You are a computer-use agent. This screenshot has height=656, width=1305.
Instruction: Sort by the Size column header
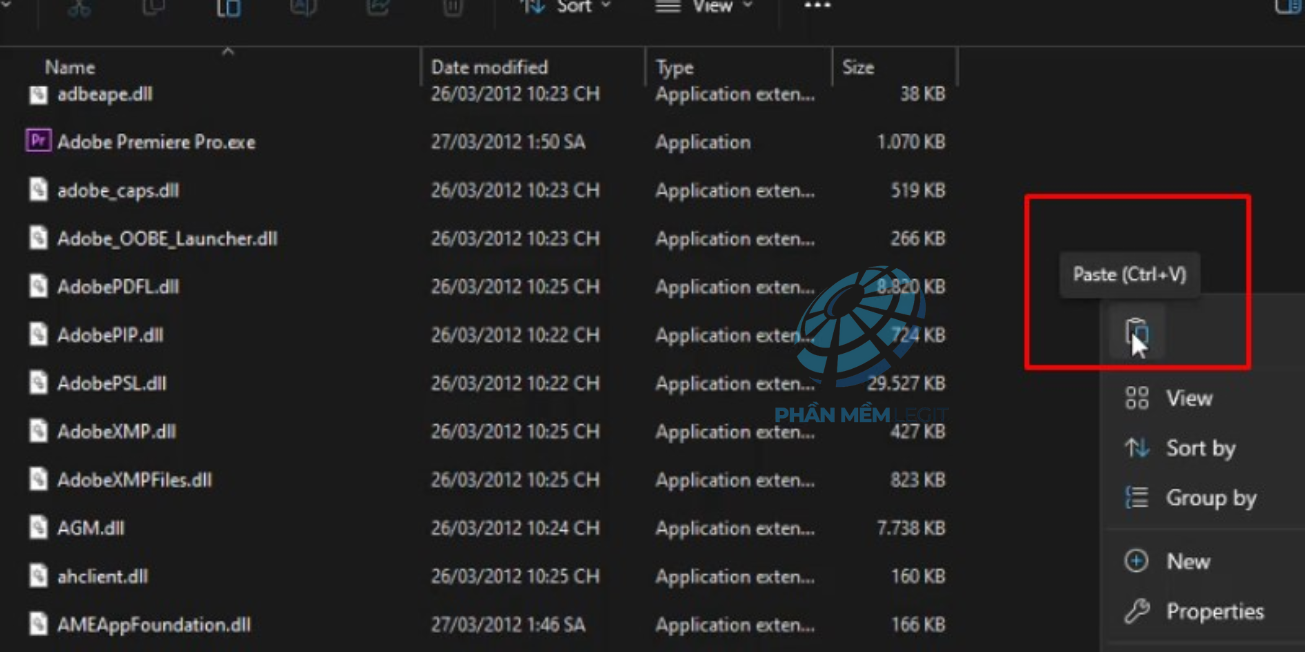tap(858, 67)
